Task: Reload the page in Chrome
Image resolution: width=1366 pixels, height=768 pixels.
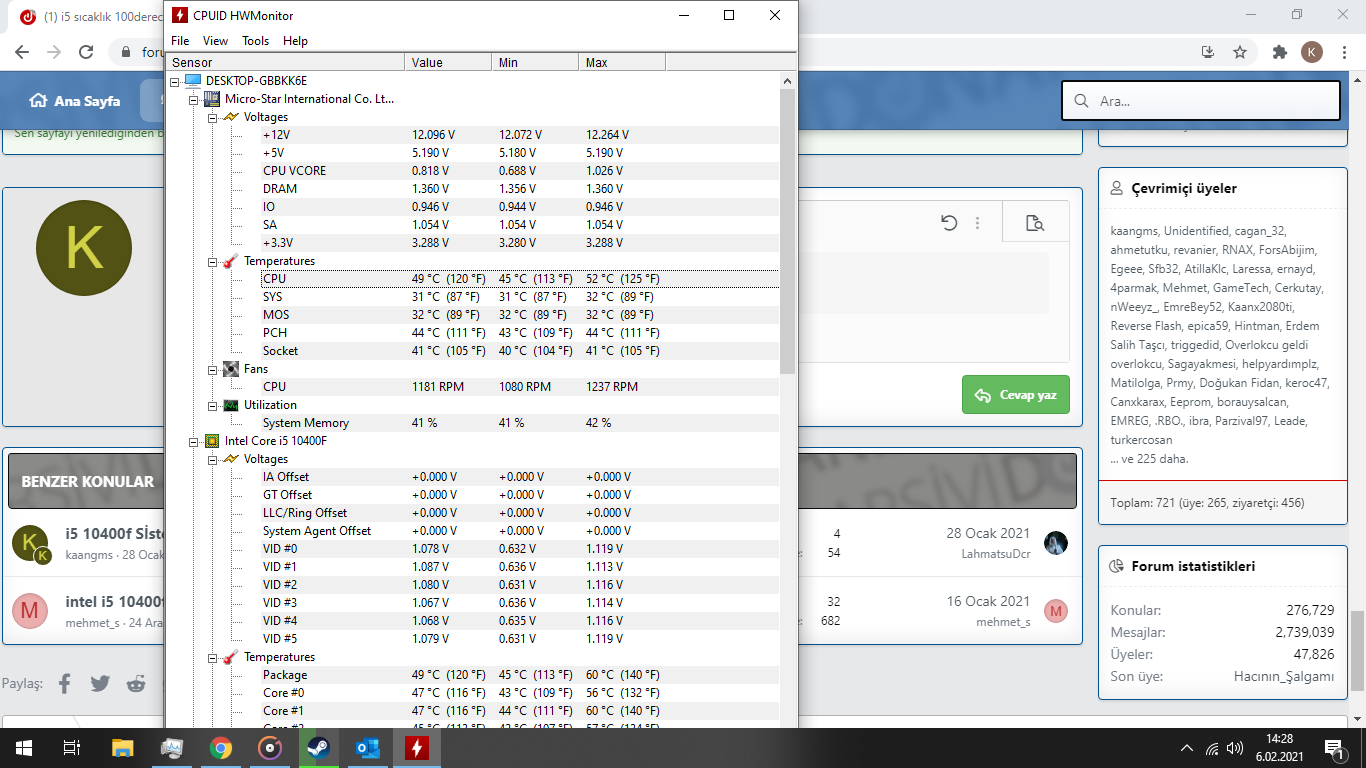Action: click(86, 52)
